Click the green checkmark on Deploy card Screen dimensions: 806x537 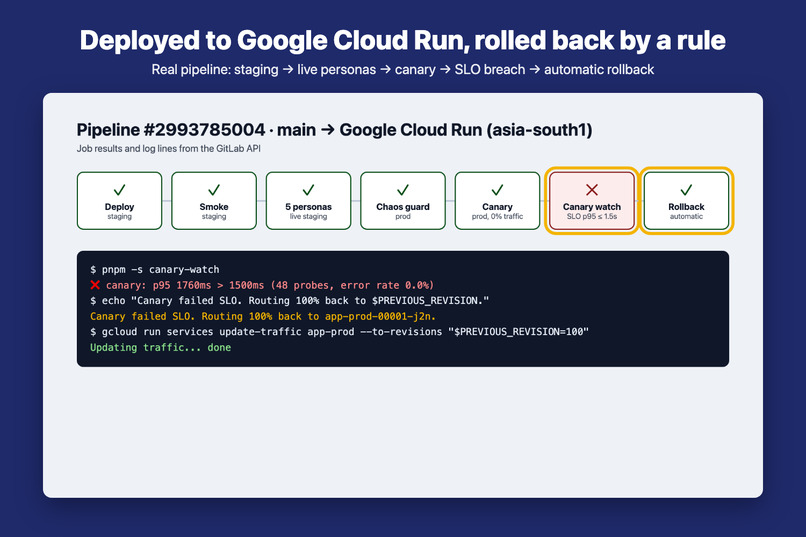pos(119,190)
